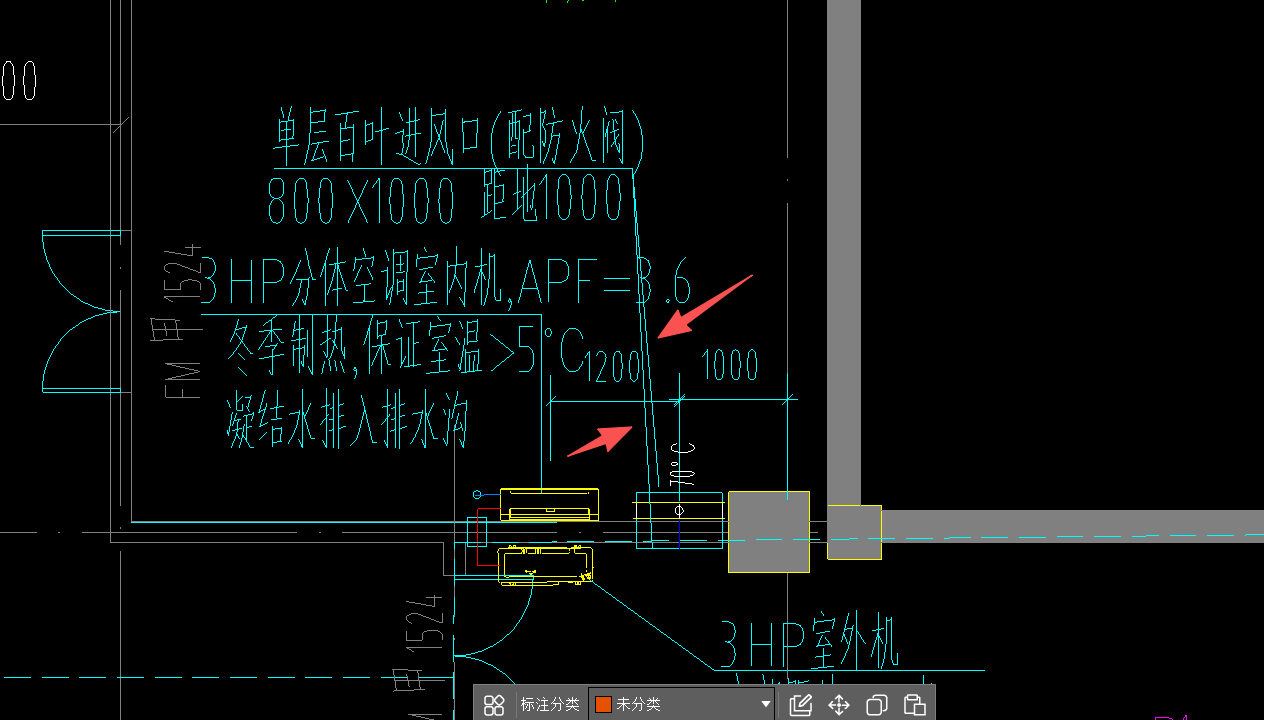
Task: Select the edit annotation pencil icon
Action: [800, 705]
